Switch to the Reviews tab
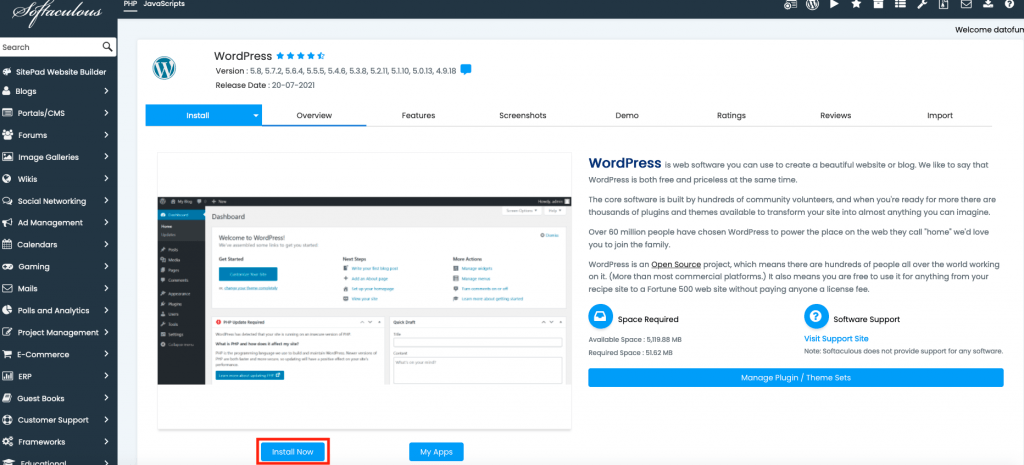1024x465 pixels. pos(836,116)
